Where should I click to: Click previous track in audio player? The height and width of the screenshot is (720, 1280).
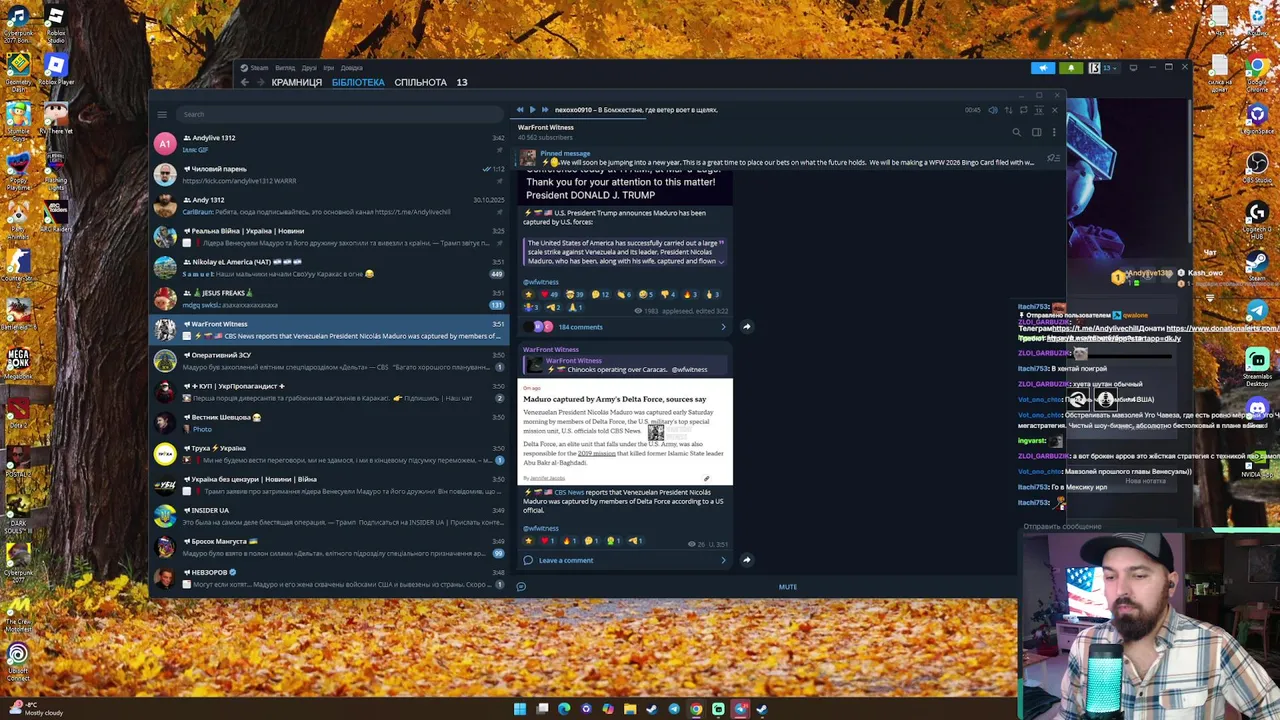point(520,110)
